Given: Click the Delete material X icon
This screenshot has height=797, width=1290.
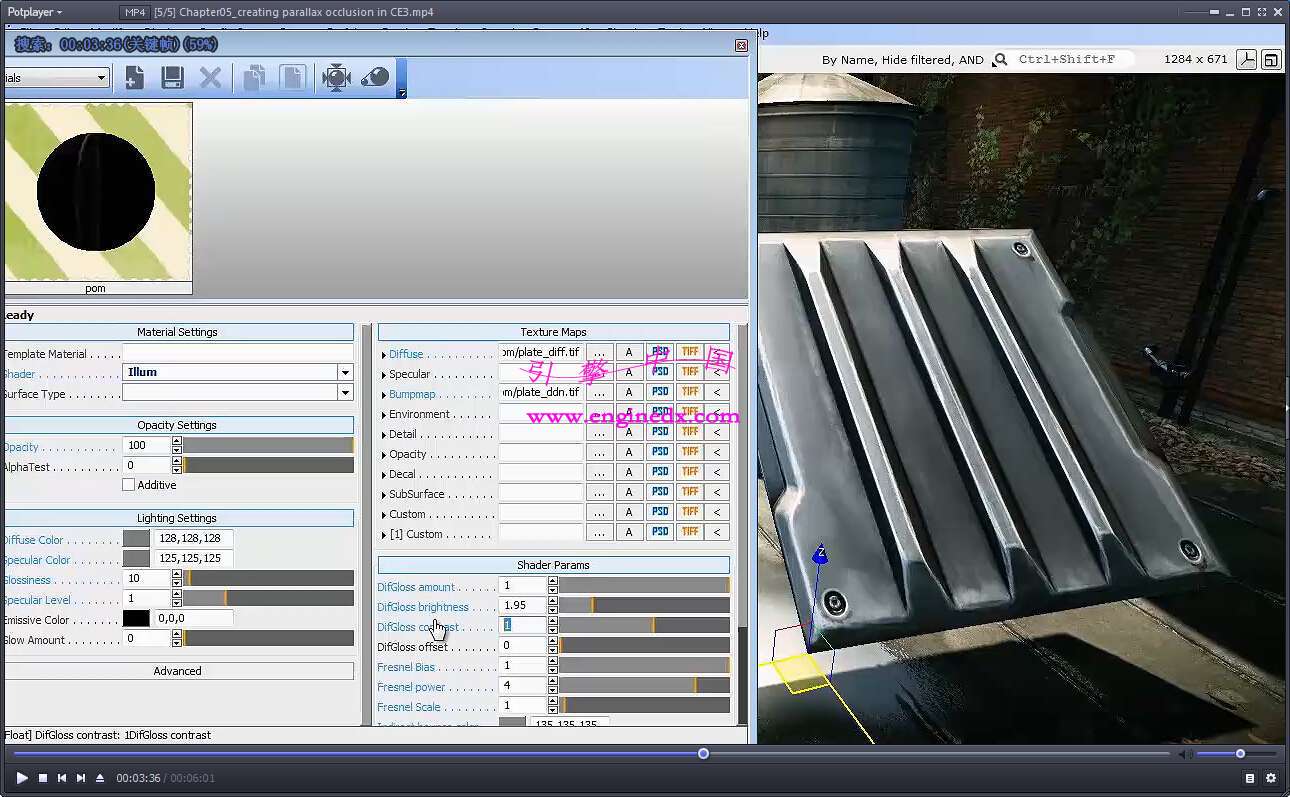Looking at the screenshot, I should pyautogui.click(x=210, y=77).
